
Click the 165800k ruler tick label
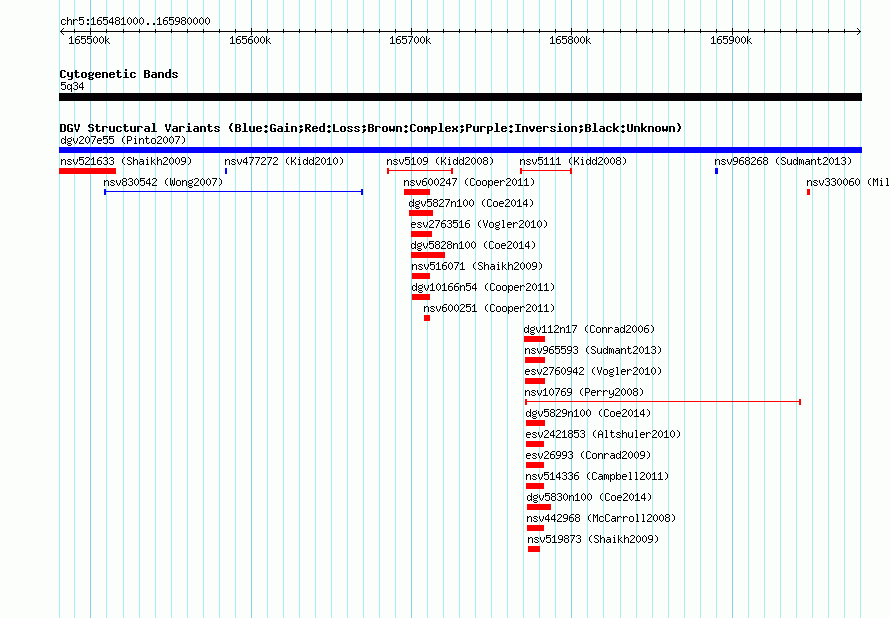(x=570, y=40)
